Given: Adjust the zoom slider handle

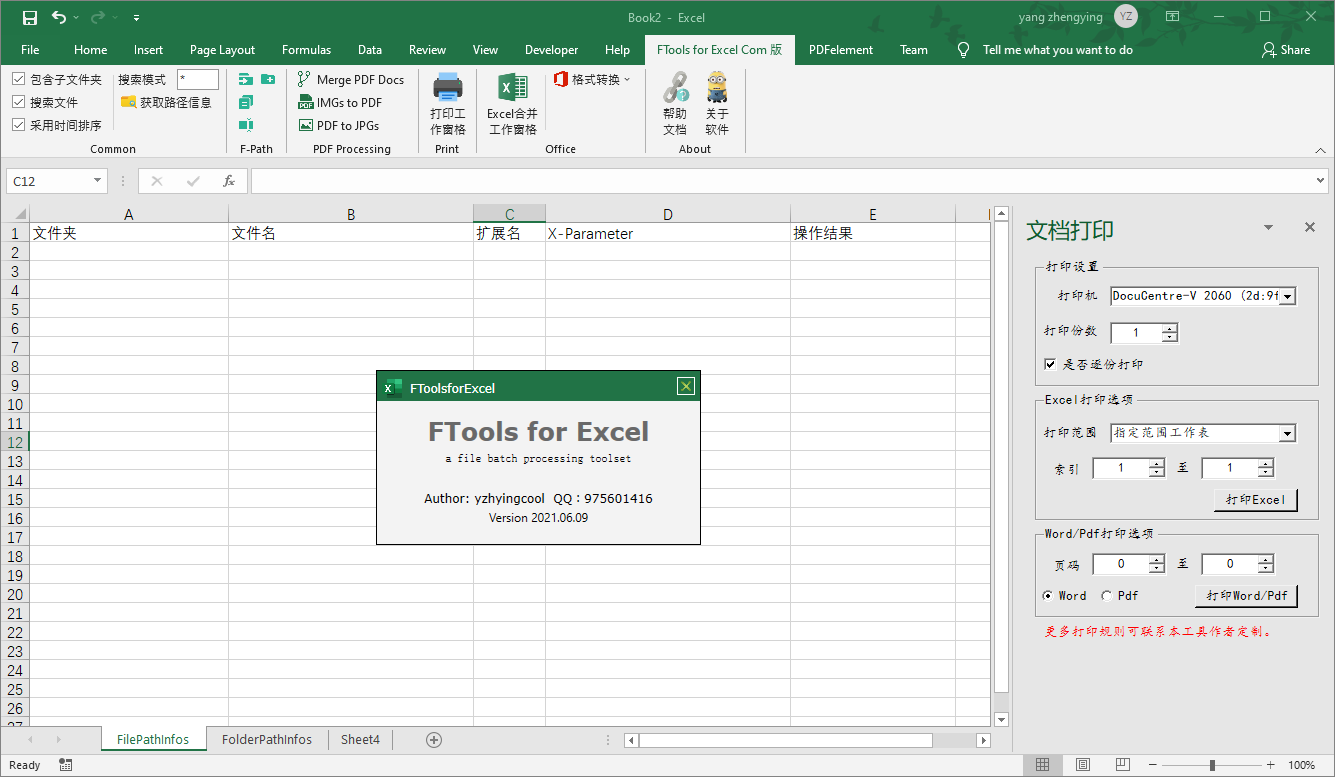Looking at the screenshot, I should pyautogui.click(x=1212, y=765).
